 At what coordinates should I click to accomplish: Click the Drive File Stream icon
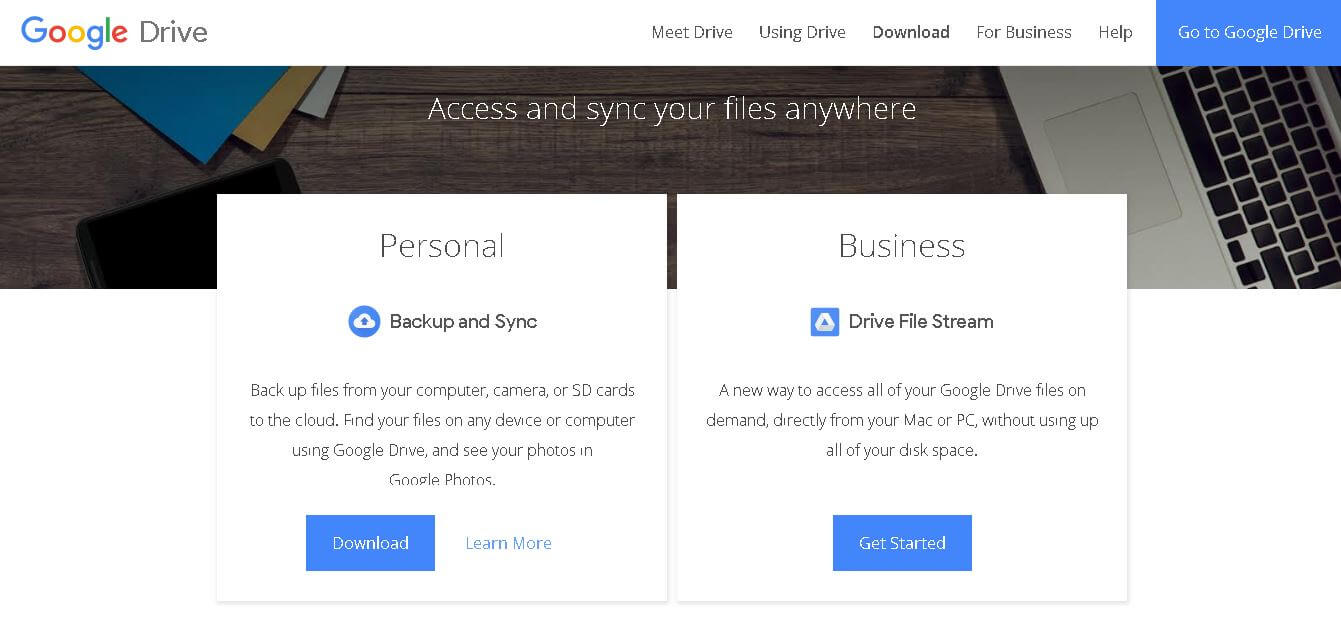pyautogui.click(x=825, y=321)
